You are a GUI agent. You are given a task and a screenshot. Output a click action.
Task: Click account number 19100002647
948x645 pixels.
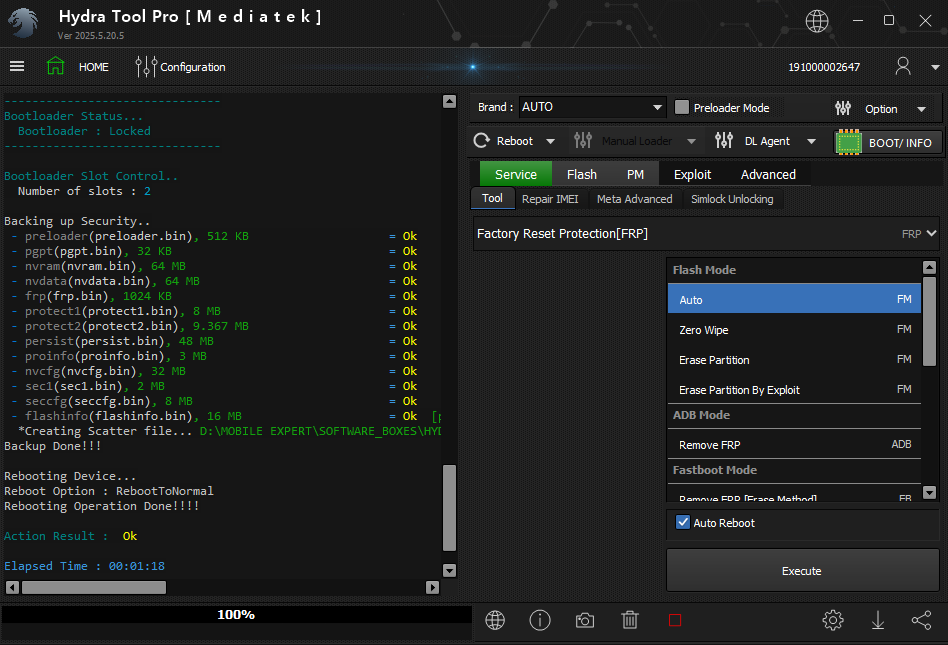pyautogui.click(x=824, y=67)
